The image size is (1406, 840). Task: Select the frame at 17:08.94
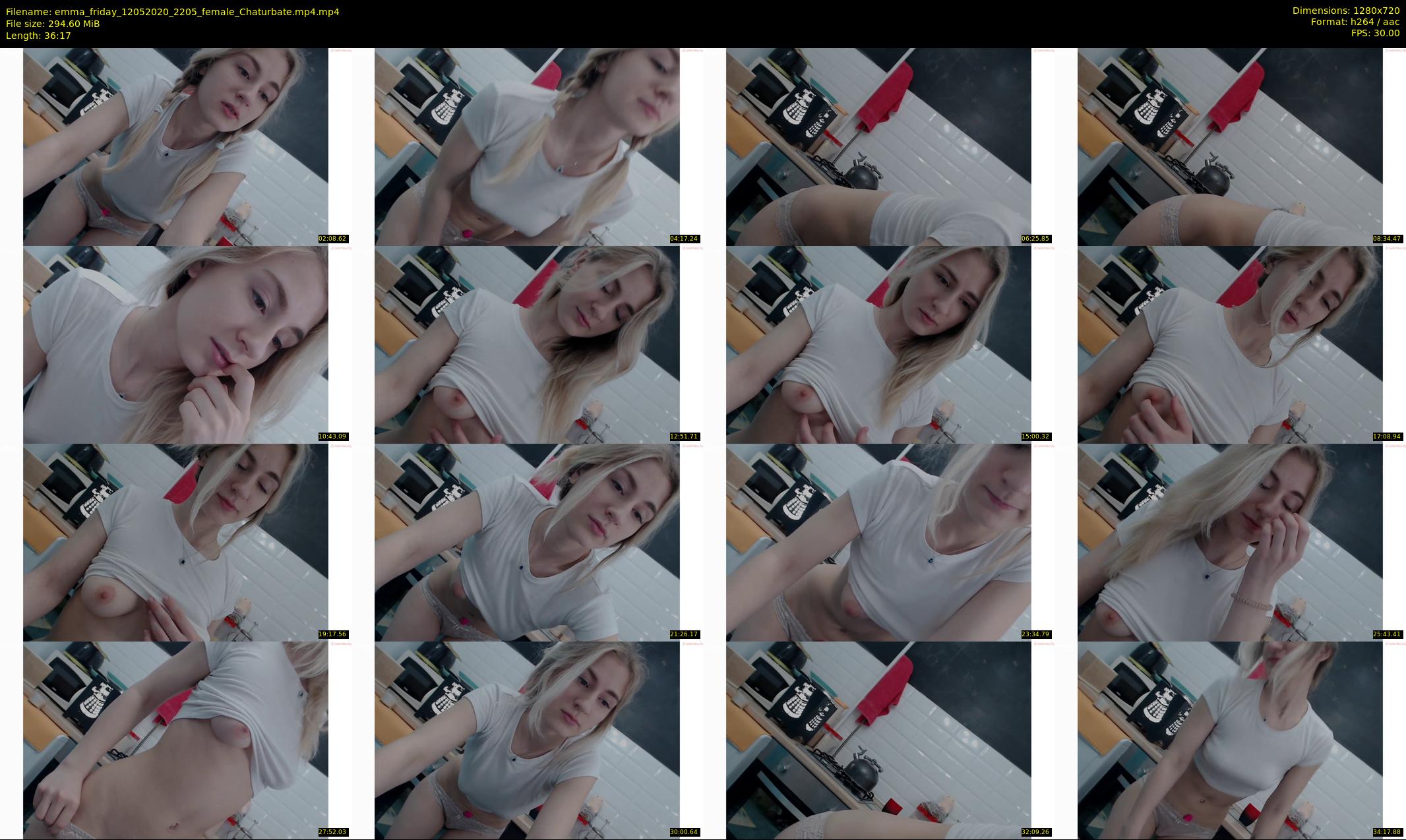pyautogui.click(x=1230, y=344)
